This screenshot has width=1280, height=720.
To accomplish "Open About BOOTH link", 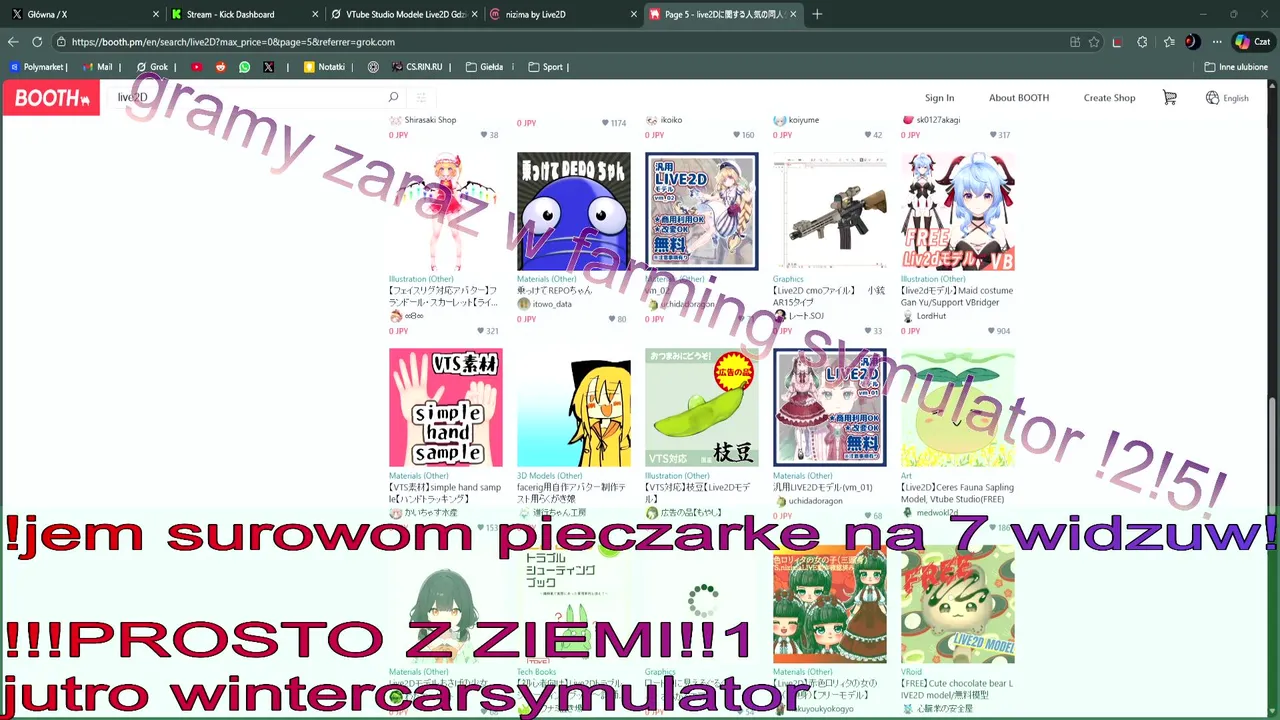I will (x=1019, y=98).
